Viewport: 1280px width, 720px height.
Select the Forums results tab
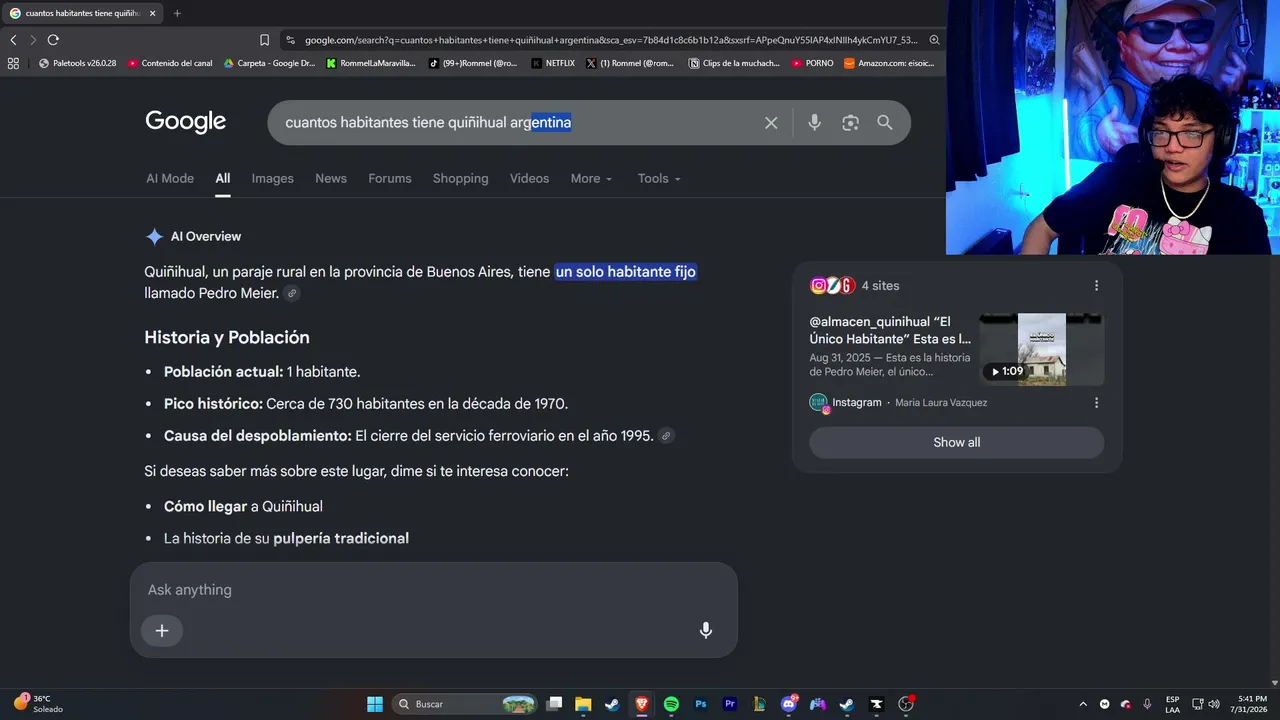click(390, 179)
